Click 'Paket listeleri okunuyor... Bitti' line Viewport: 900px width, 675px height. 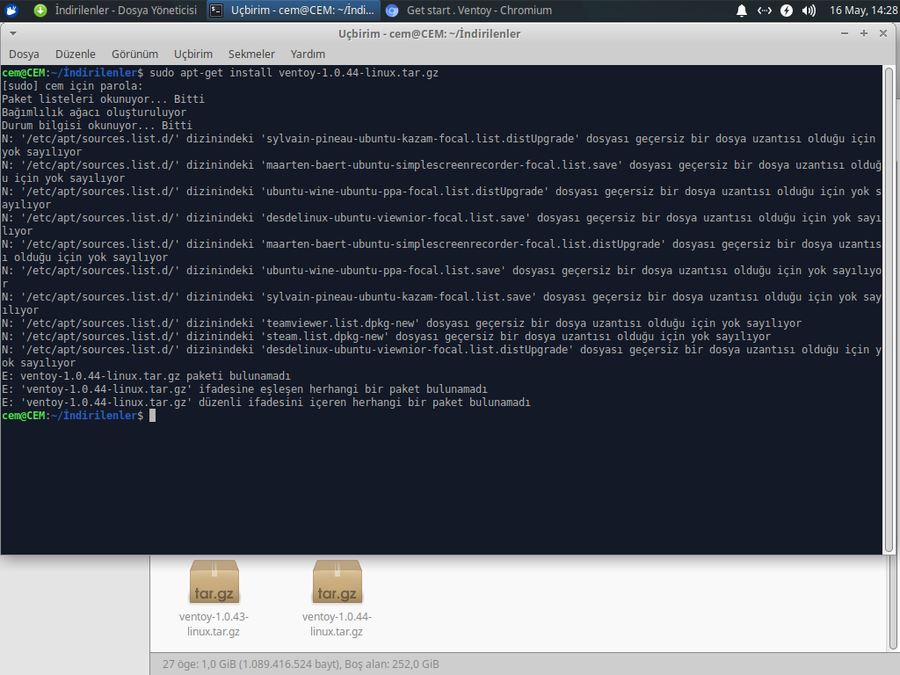[103, 99]
